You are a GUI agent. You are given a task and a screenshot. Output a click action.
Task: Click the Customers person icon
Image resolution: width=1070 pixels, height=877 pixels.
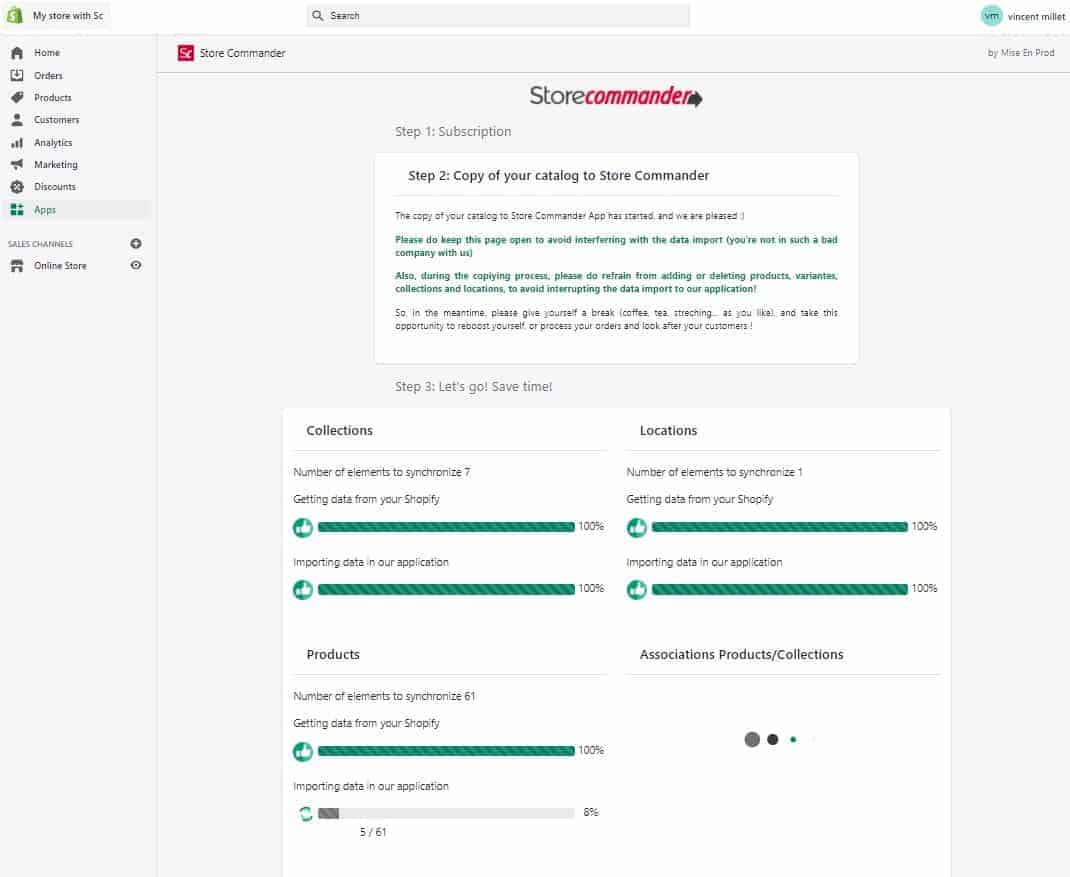tap(17, 119)
